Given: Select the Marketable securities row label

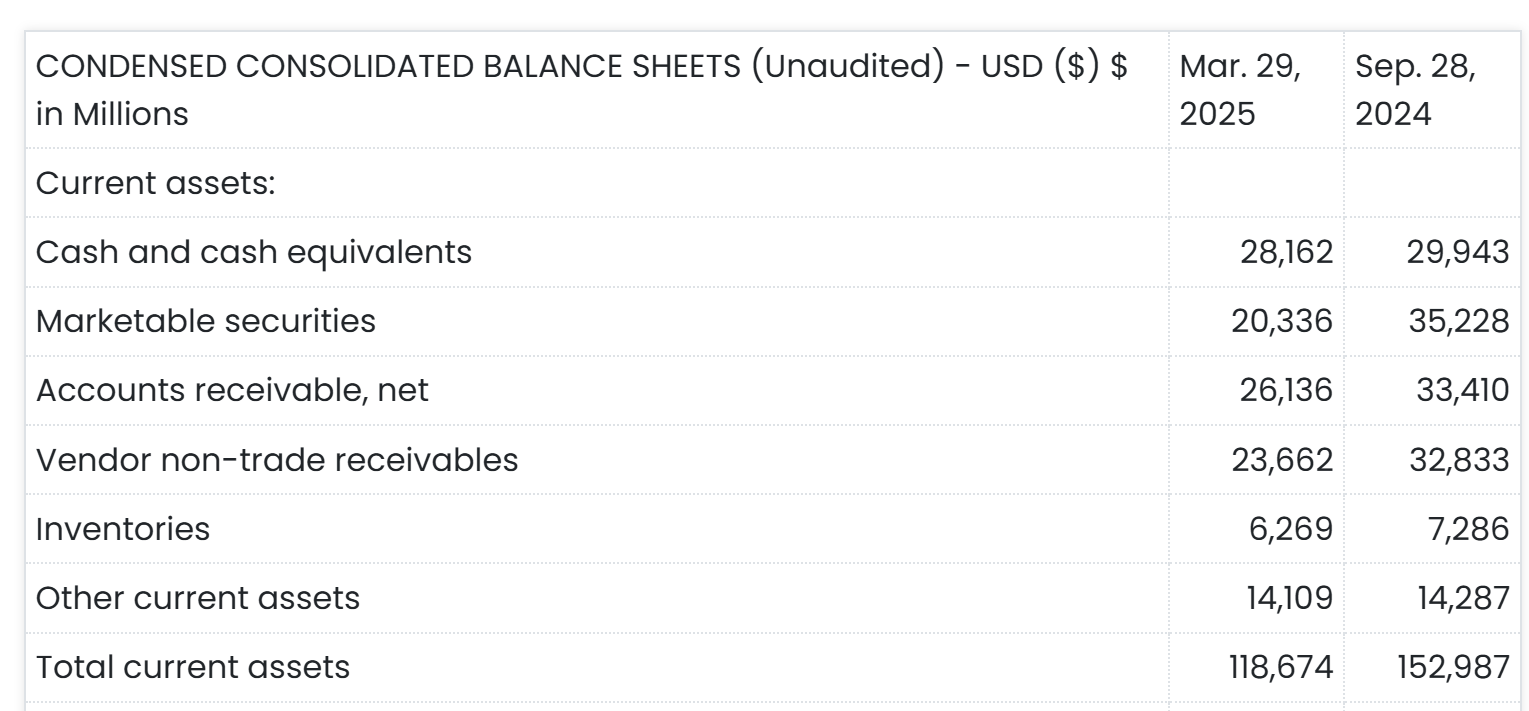Looking at the screenshot, I should pos(206,321).
